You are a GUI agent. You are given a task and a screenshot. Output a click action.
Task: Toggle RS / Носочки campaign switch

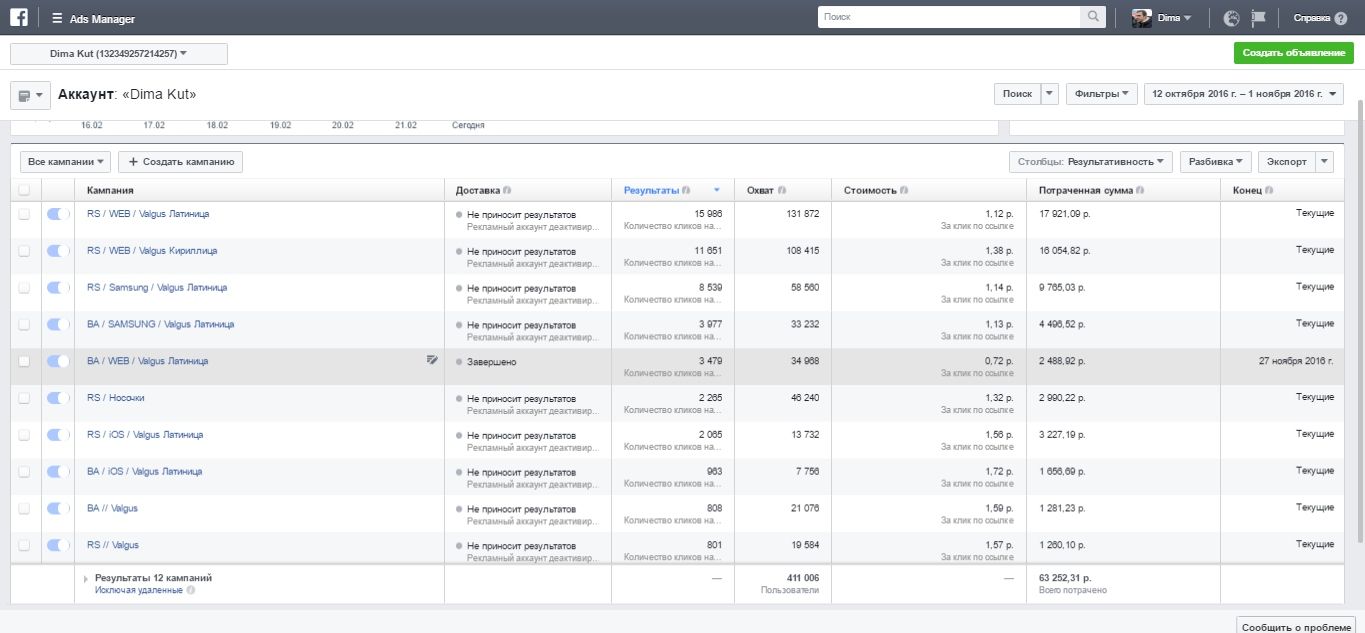(x=58, y=398)
